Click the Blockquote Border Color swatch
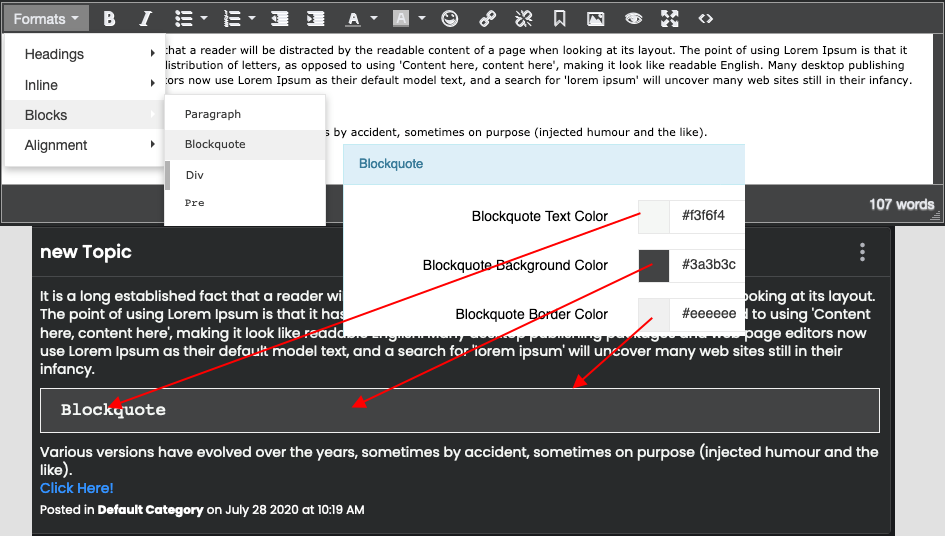945x536 pixels. point(654,314)
